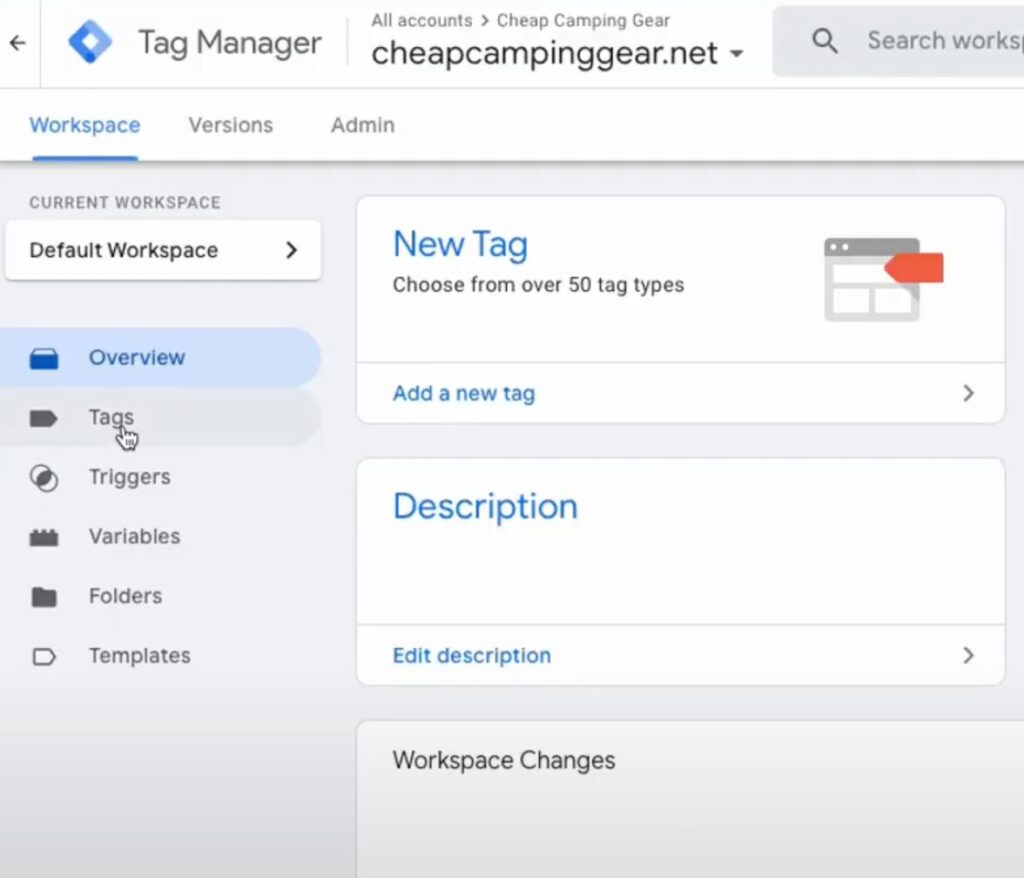Click the Description card heading
The height and width of the screenshot is (878, 1024).
coord(485,506)
